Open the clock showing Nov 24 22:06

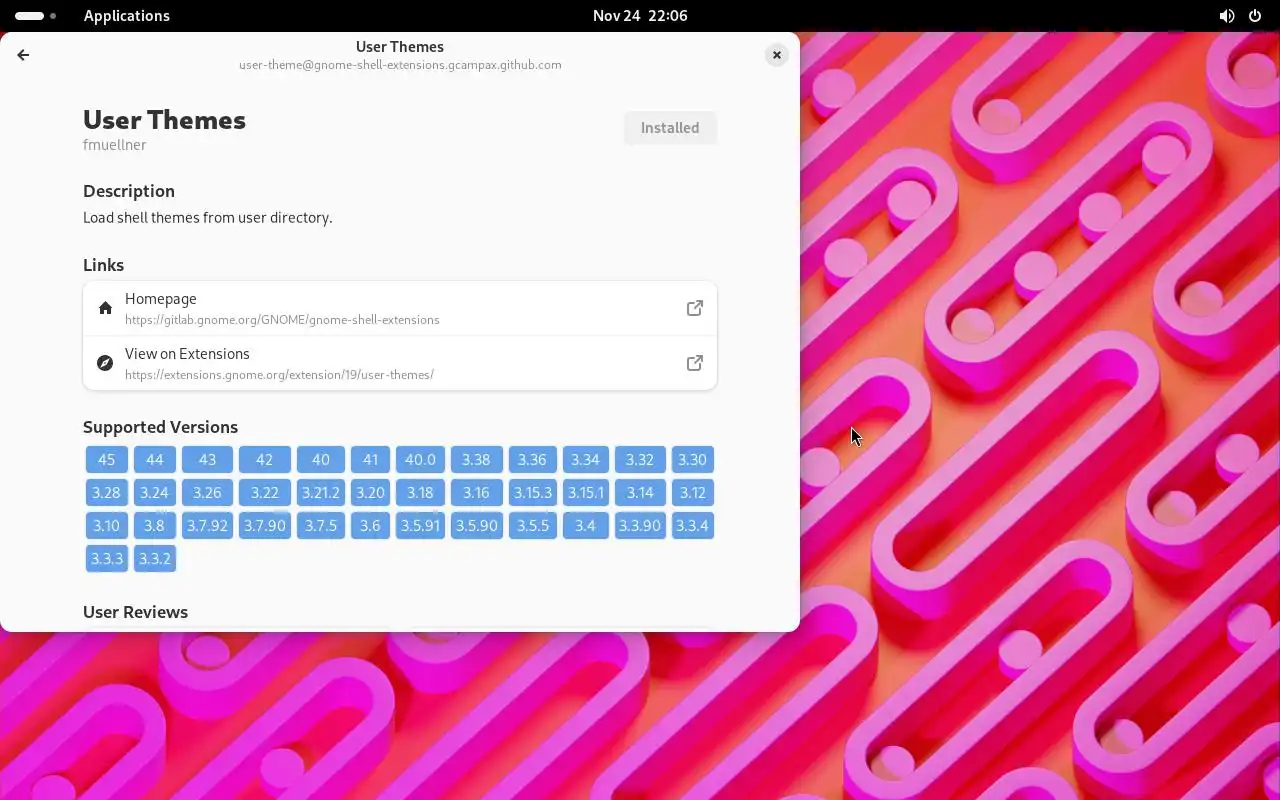tap(640, 16)
